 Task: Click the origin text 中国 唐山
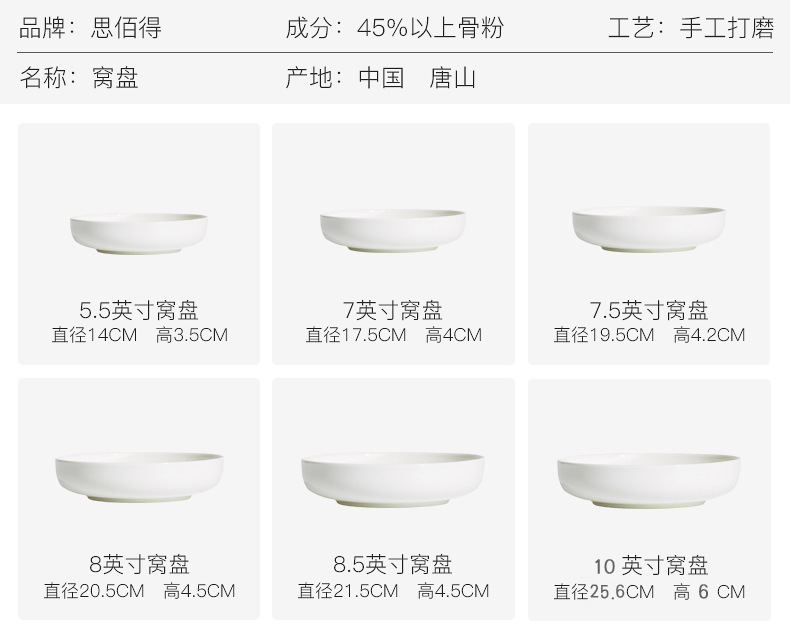[x=417, y=78]
